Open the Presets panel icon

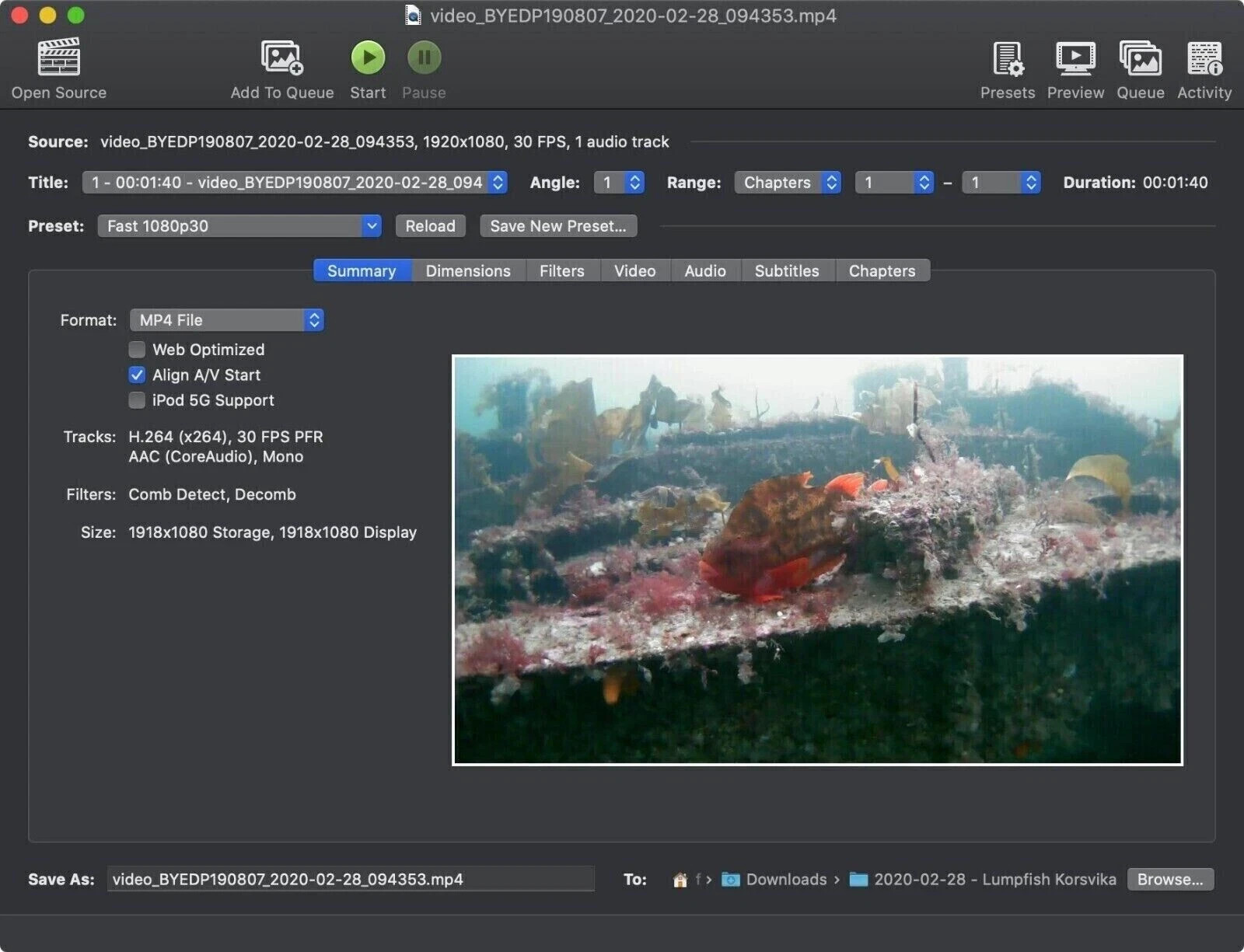point(1007,57)
